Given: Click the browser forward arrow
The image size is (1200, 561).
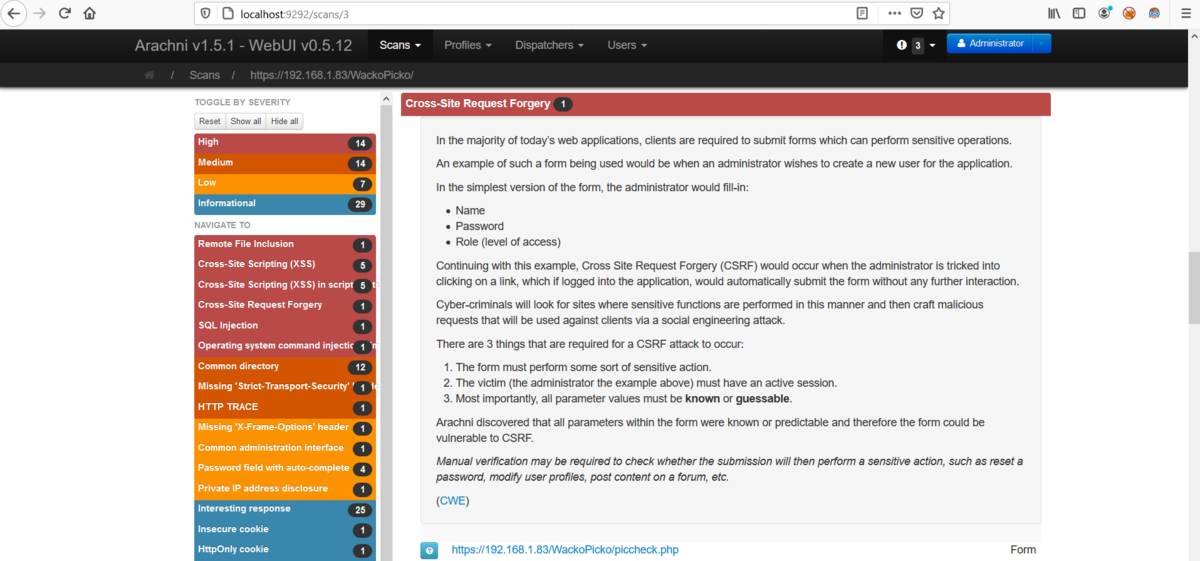Looking at the screenshot, I should 40,14.
